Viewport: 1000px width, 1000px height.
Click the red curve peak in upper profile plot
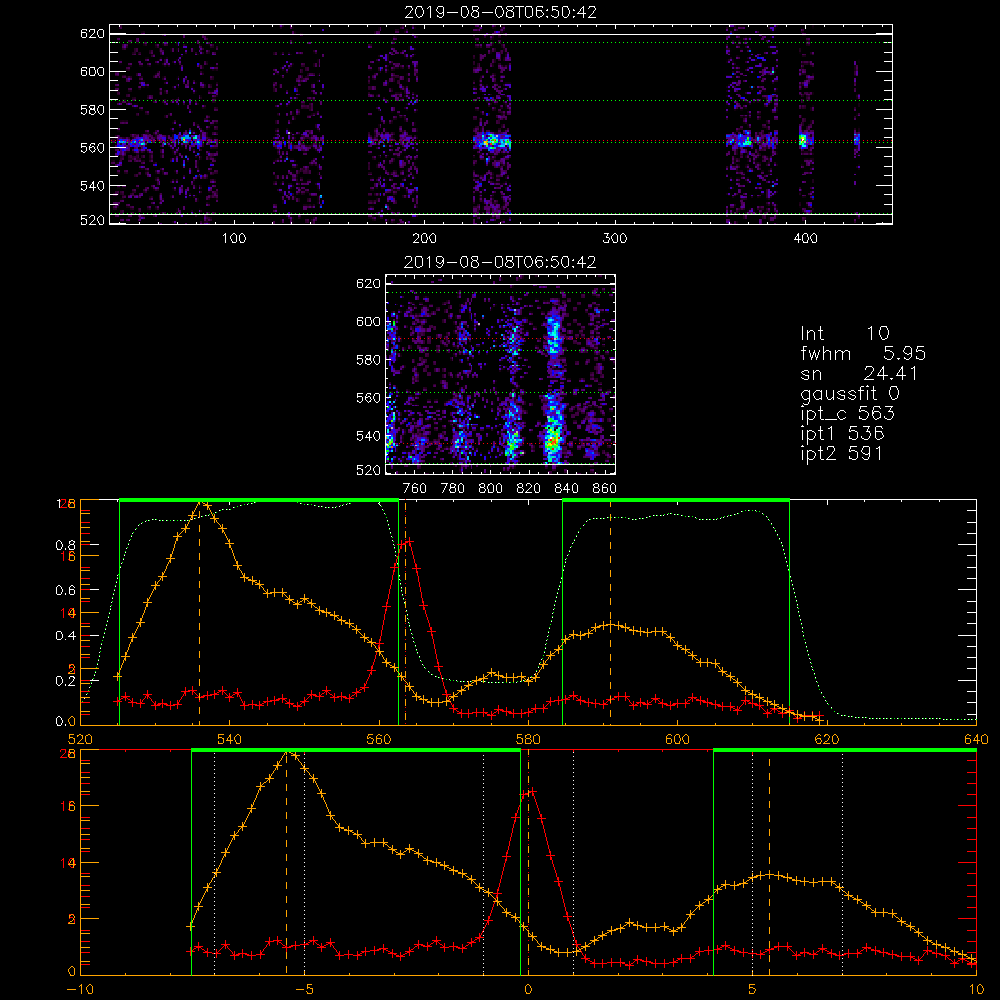point(409,541)
